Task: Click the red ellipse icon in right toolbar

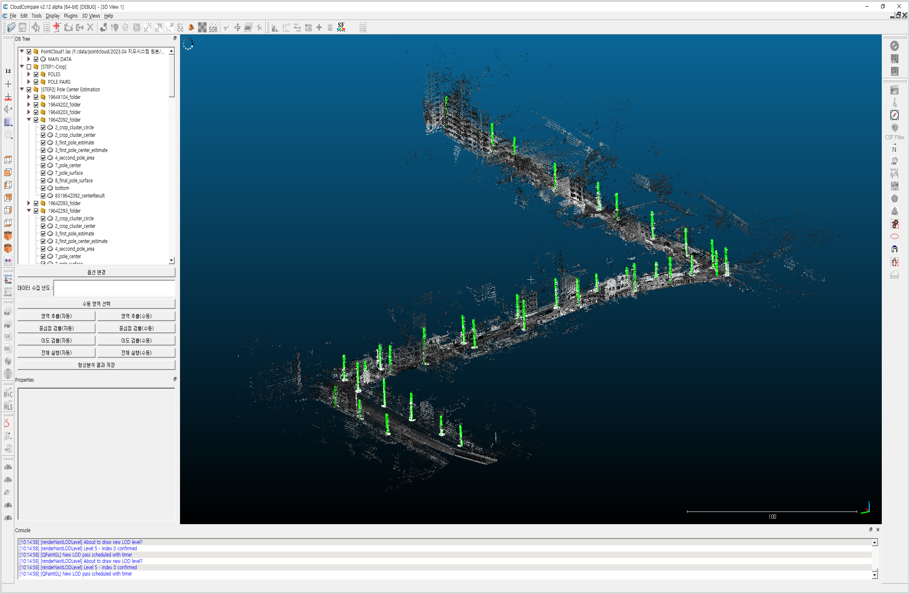Action: (x=894, y=237)
